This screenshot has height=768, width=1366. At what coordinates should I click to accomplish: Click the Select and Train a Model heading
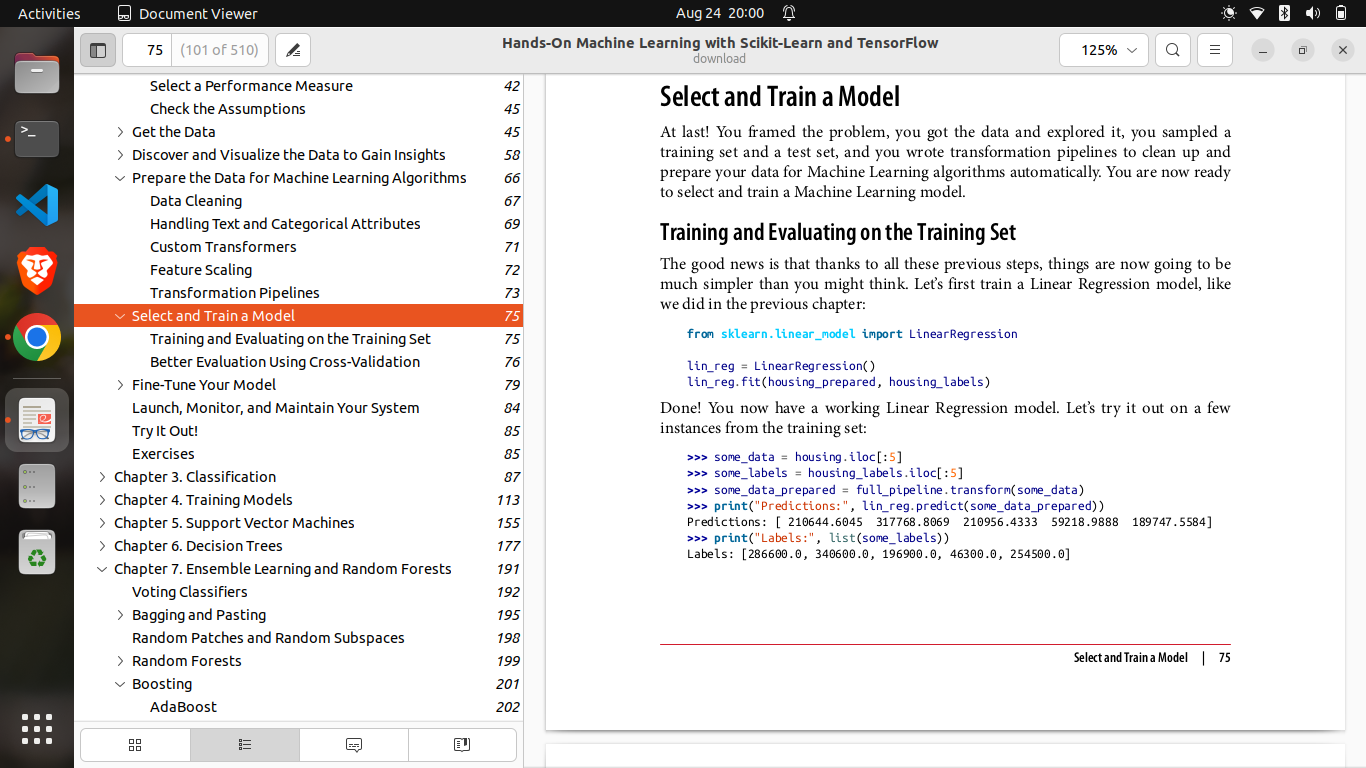780,97
